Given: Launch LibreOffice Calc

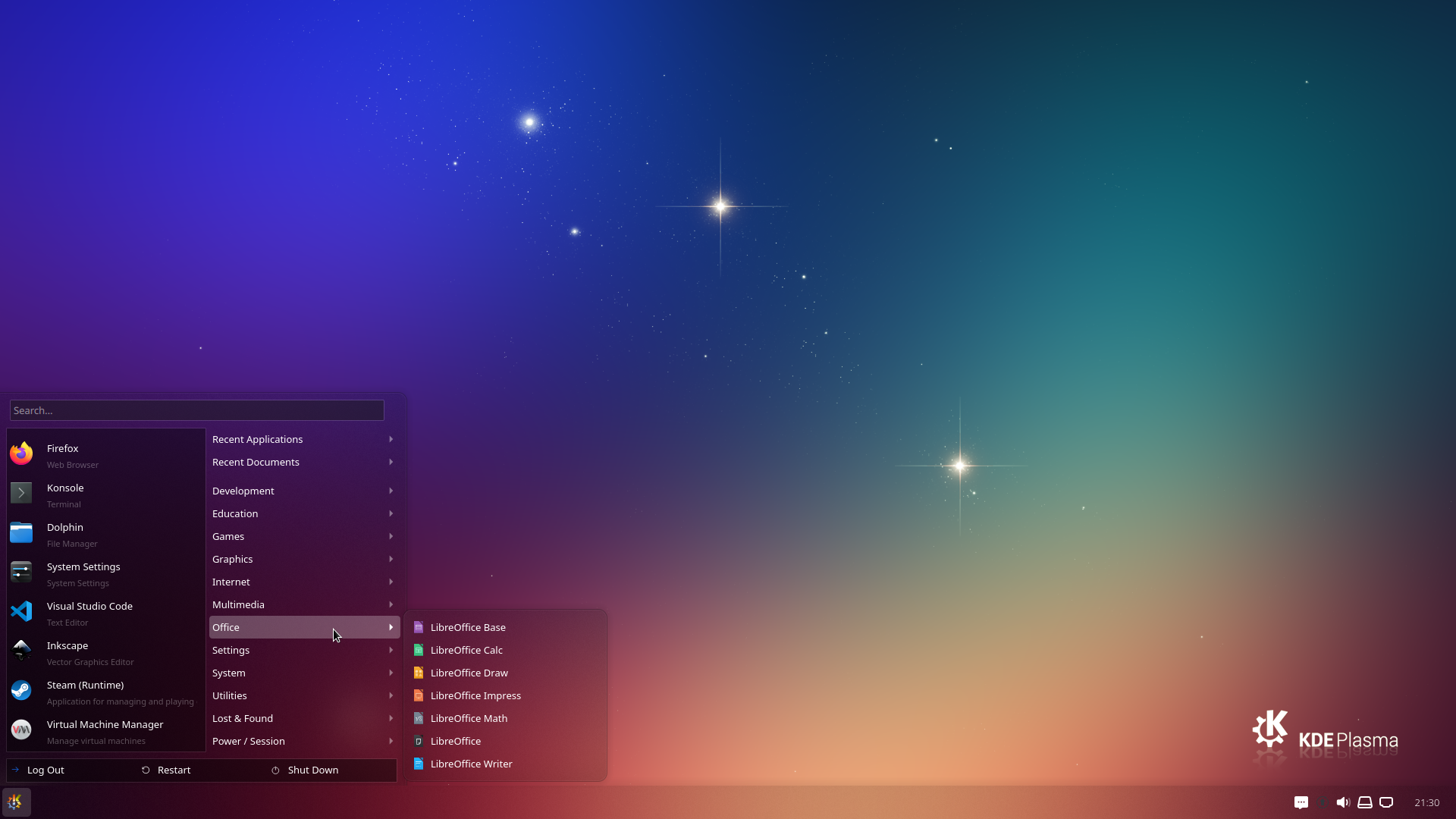Looking at the screenshot, I should [x=505, y=650].
